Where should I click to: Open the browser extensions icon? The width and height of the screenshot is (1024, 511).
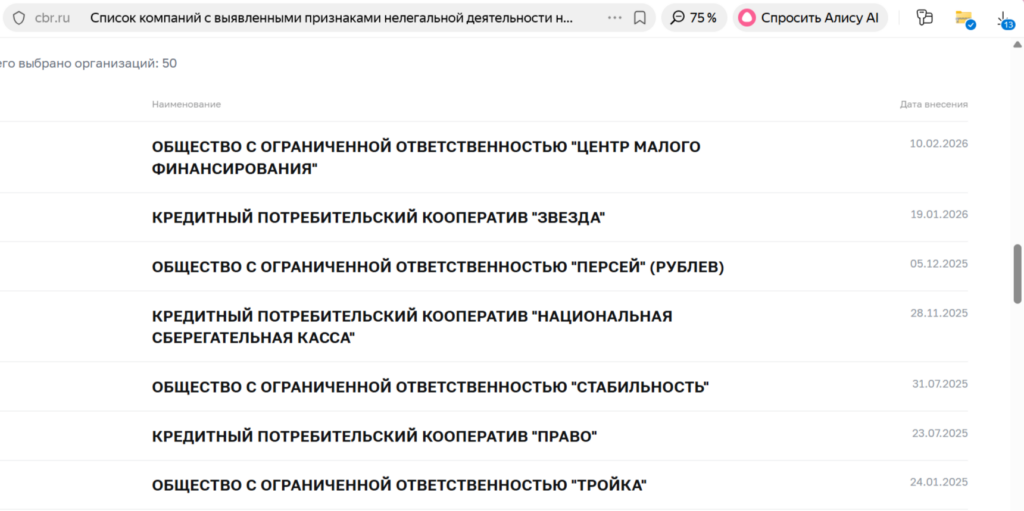coord(924,18)
